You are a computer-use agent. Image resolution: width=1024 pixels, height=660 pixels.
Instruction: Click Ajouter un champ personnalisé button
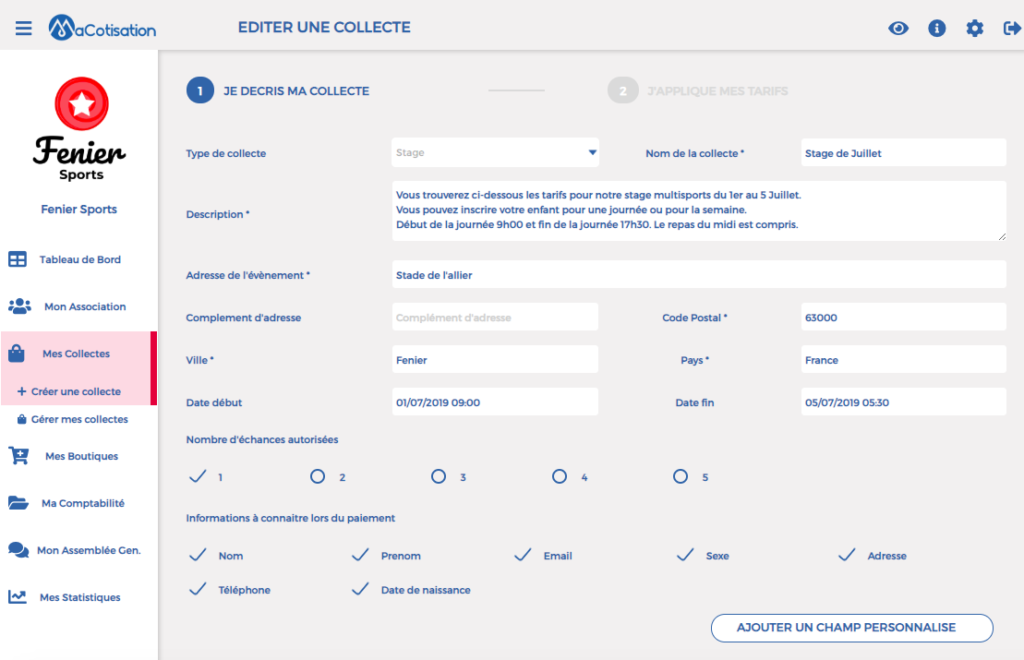coord(852,627)
